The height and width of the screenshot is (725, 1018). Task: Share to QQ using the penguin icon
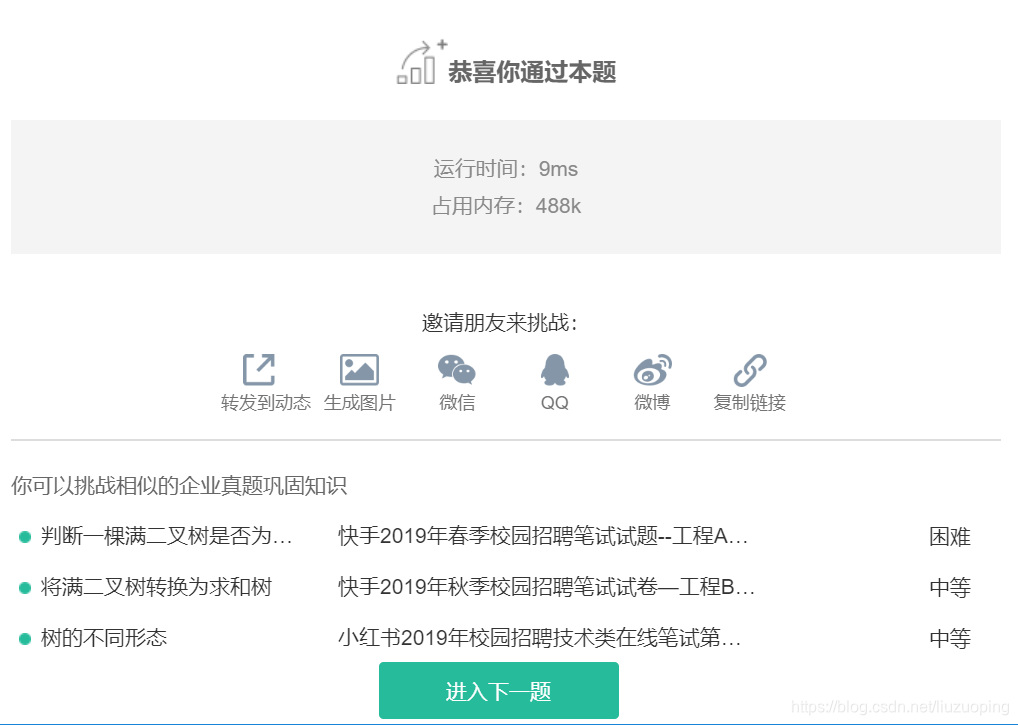click(x=554, y=369)
